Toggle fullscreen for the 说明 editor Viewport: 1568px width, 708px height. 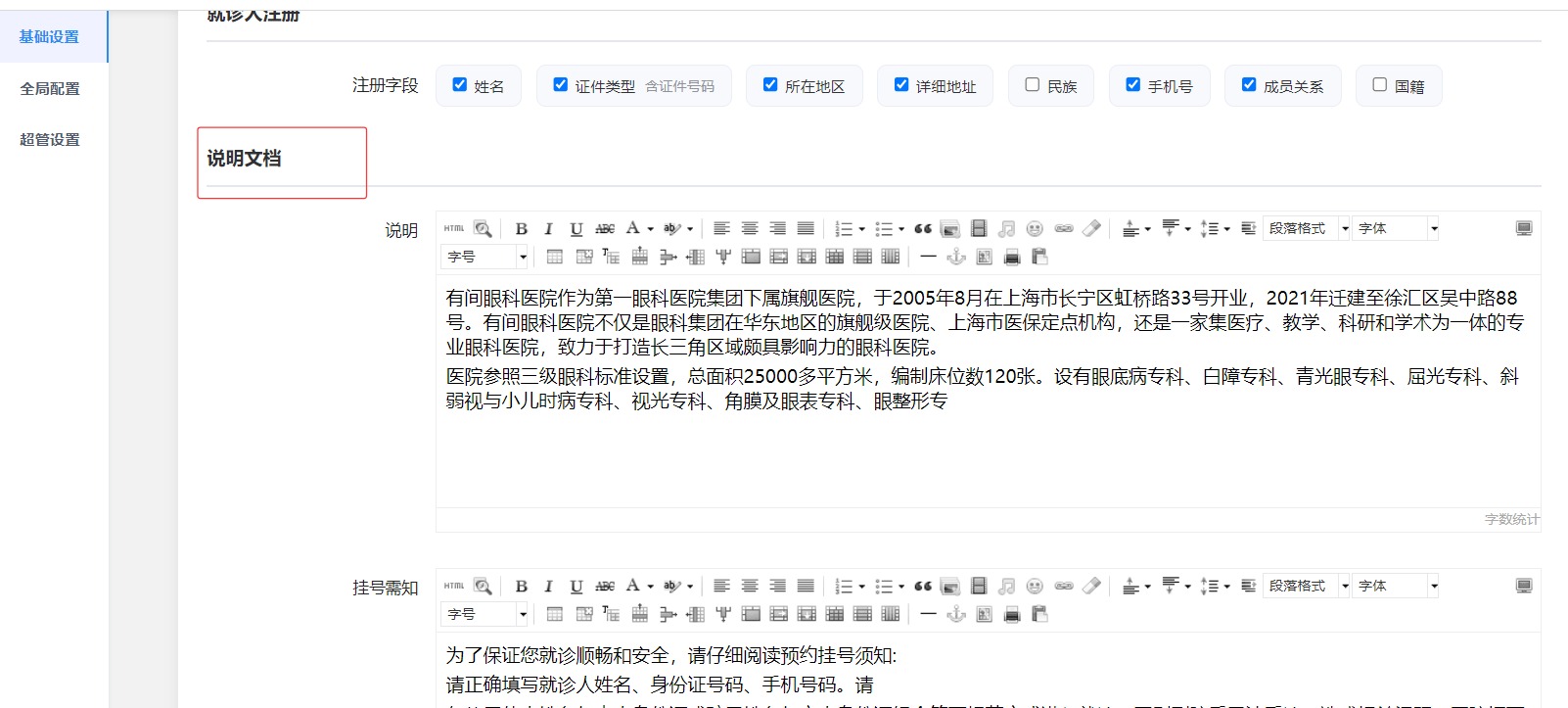pyautogui.click(x=1524, y=228)
